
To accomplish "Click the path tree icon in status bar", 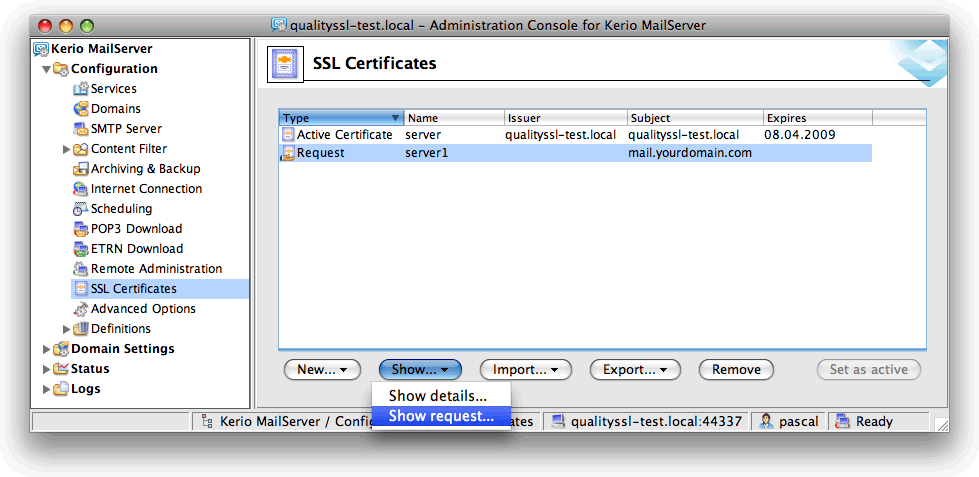I will click(x=207, y=422).
